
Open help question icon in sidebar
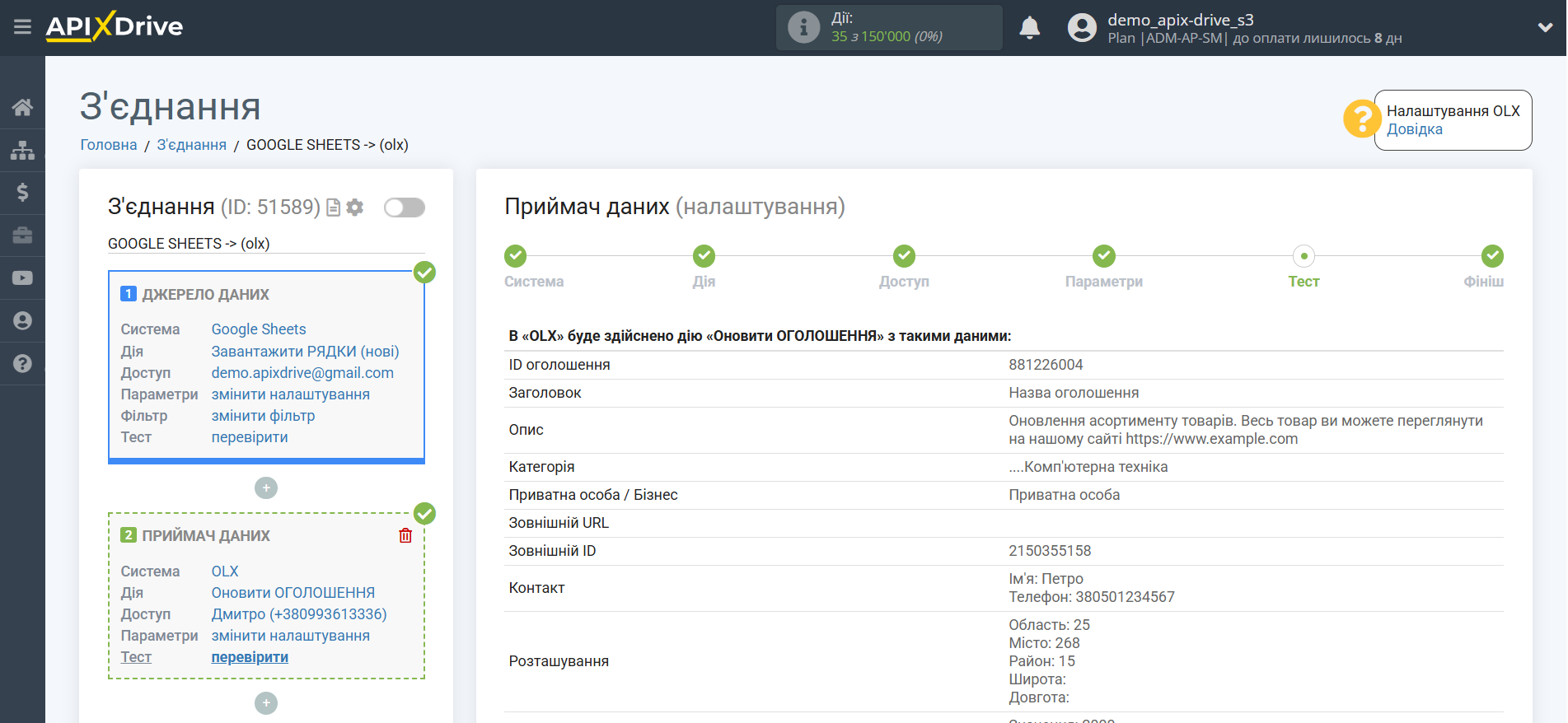pos(22,363)
